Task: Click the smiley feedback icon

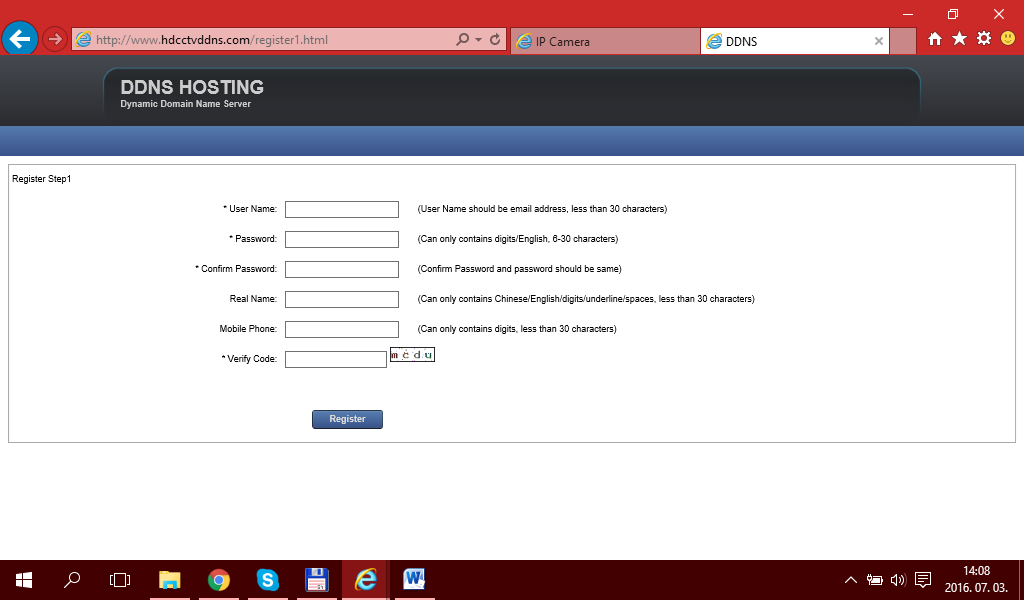Action: coord(1008,39)
